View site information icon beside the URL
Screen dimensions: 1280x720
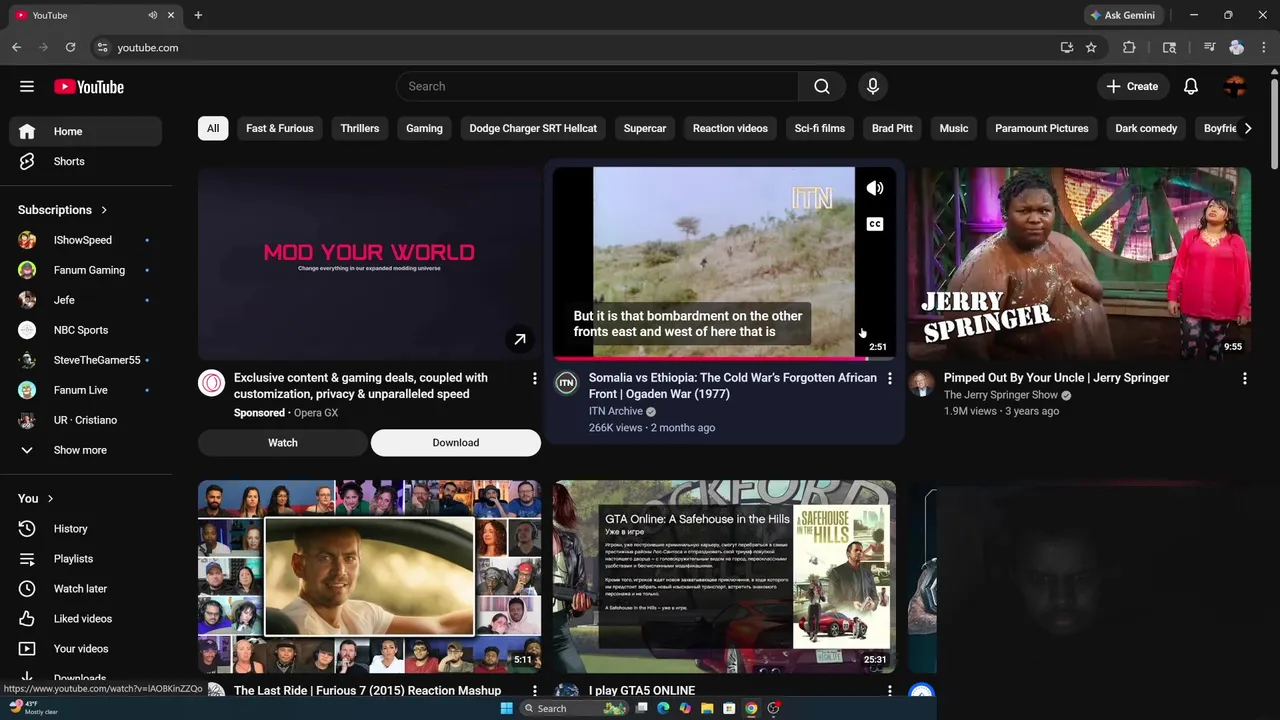pyautogui.click(x=101, y=47)
